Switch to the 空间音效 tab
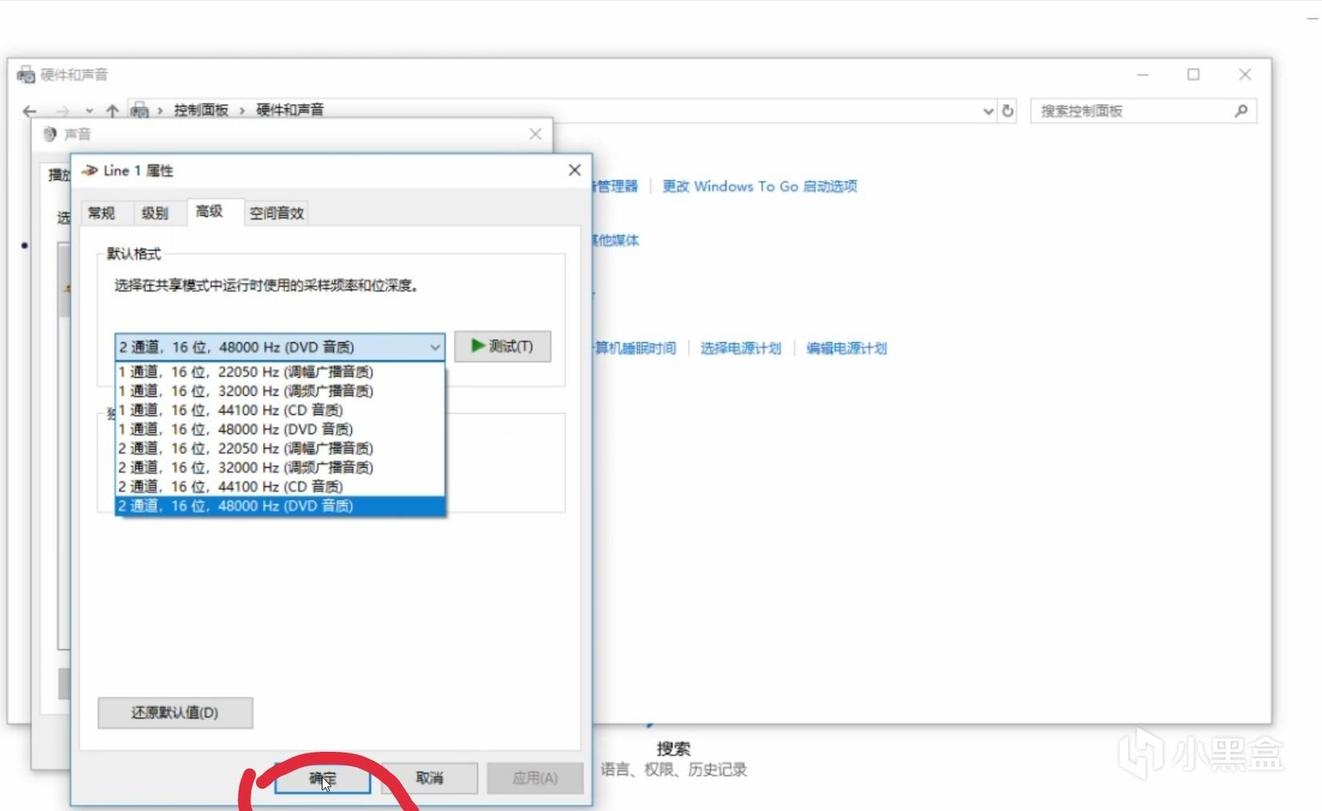1322x811 pixels. coord(276,213)
